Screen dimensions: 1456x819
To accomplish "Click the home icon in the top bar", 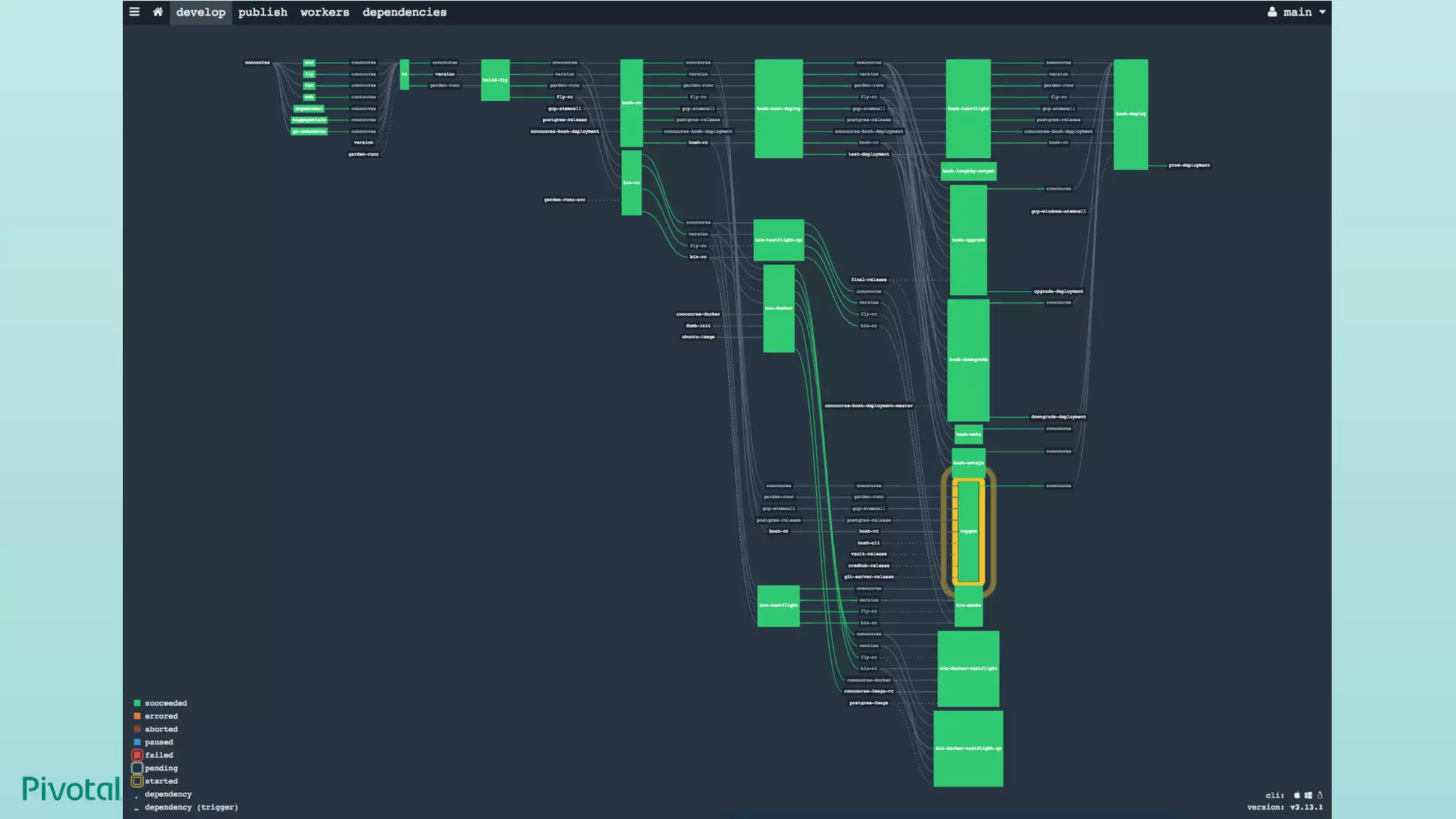I will coord(158,11).
